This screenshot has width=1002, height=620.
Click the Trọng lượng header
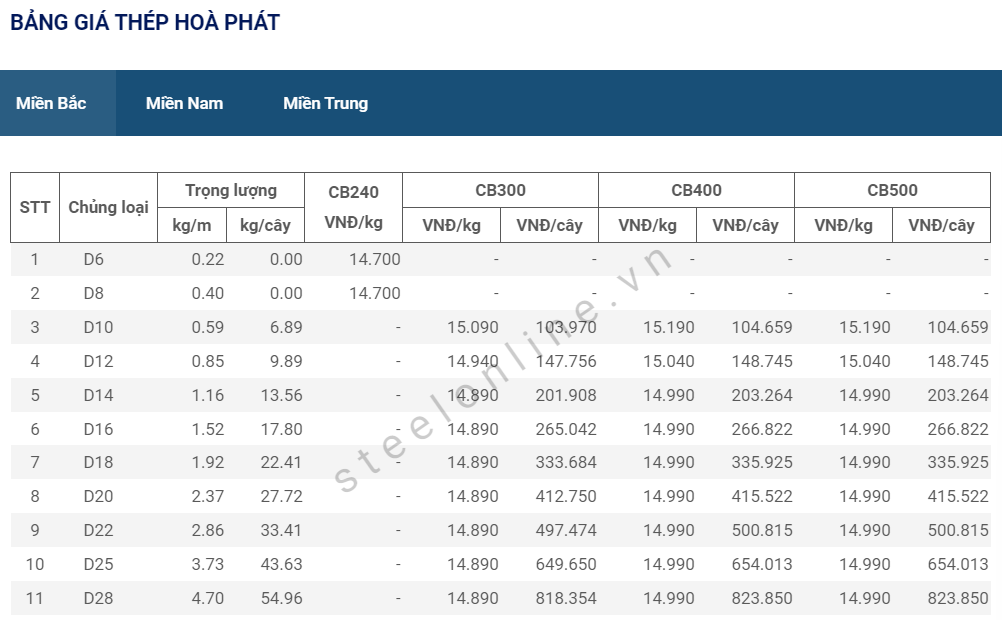(231, 190)
